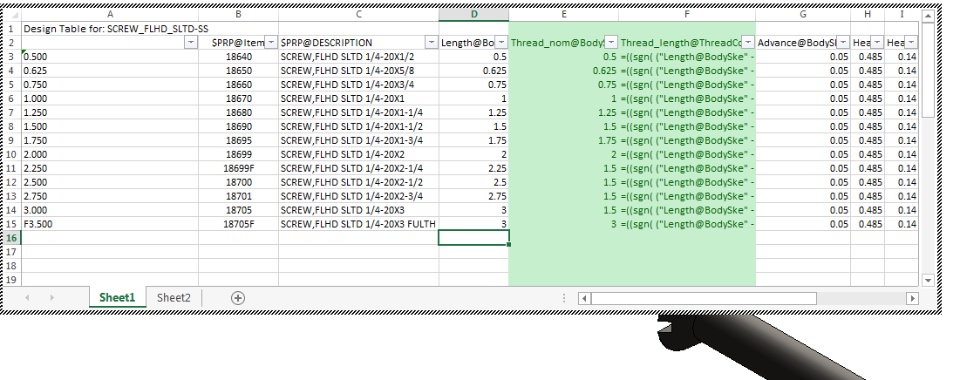The height and width of the screenshot is (380, 960).
Task: Open Thread_nom@Body column filter dropdown
Action: click(611, 42)
